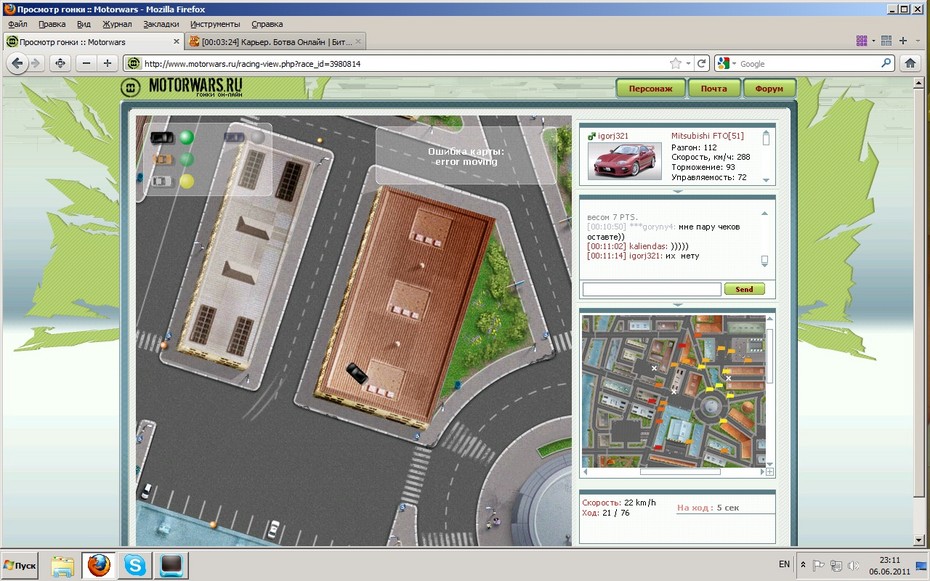Open the Вид menu
Screen dimensions: 930x581
[84, 24]
